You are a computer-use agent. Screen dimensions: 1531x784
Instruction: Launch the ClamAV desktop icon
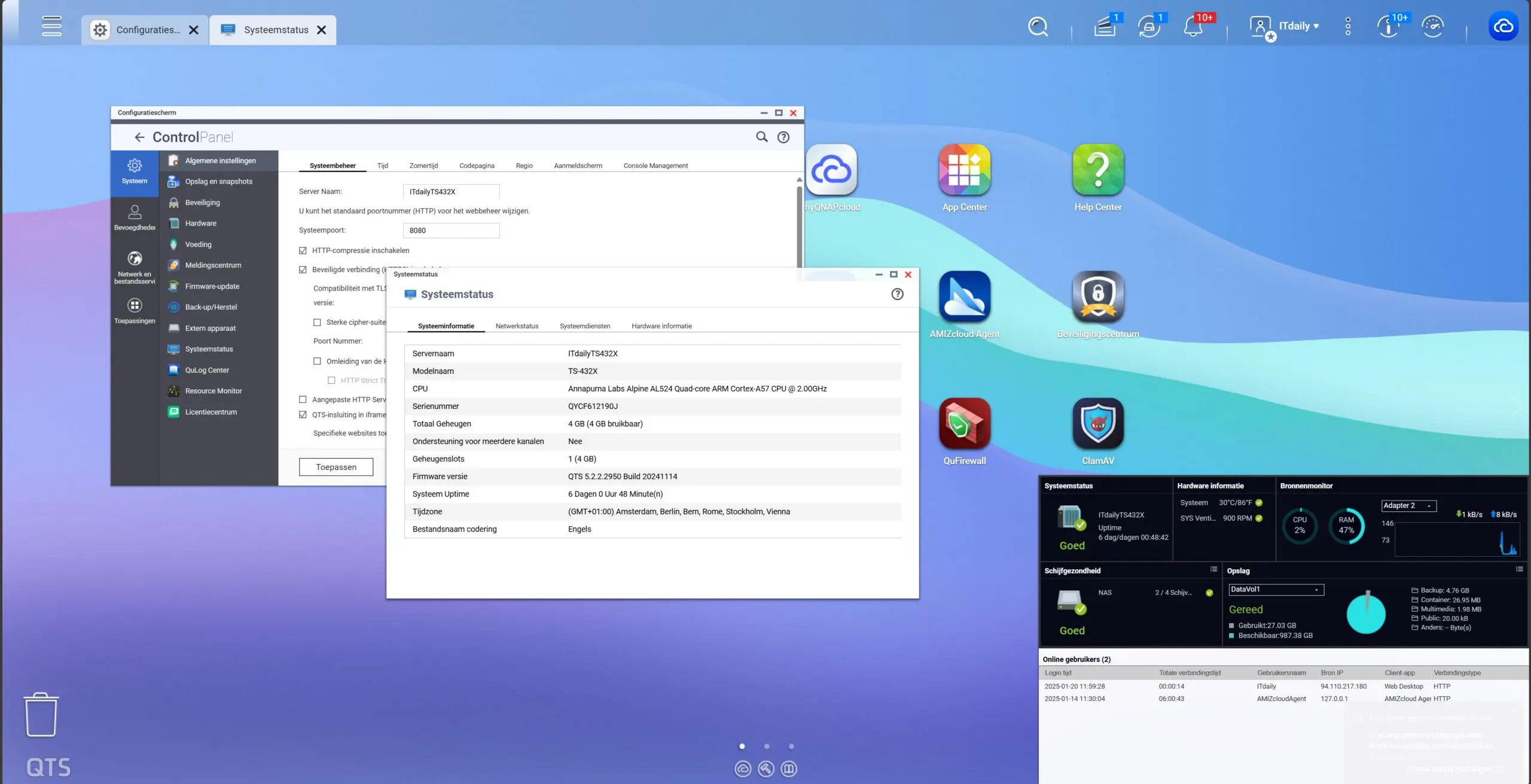point(1098,424)
